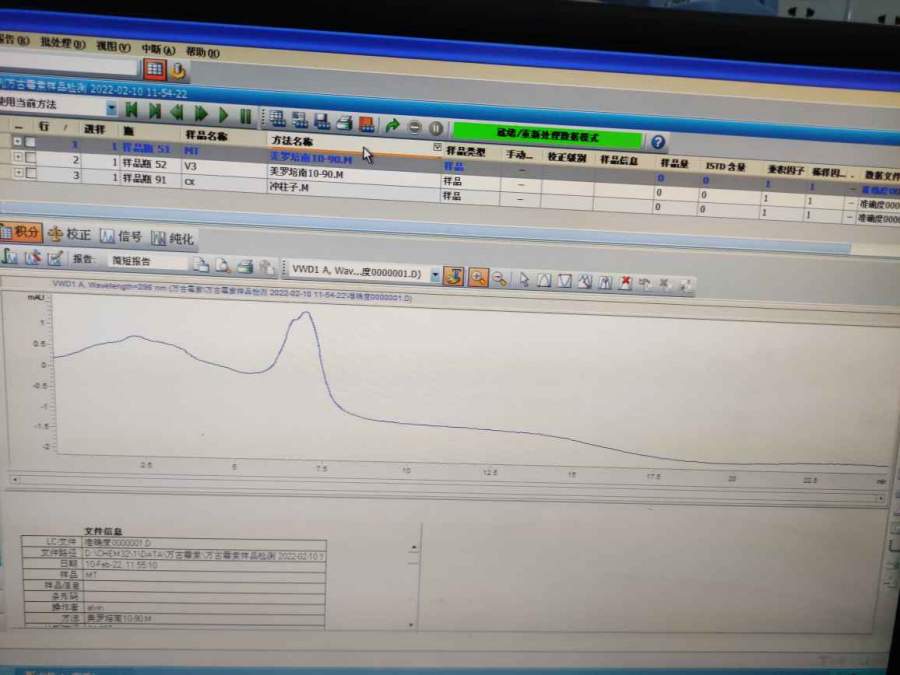Image resolution: width=900 pixels, height=675 pixels.
Task: Click the 简短报告 report style field
Action: [x=148, y=261]
